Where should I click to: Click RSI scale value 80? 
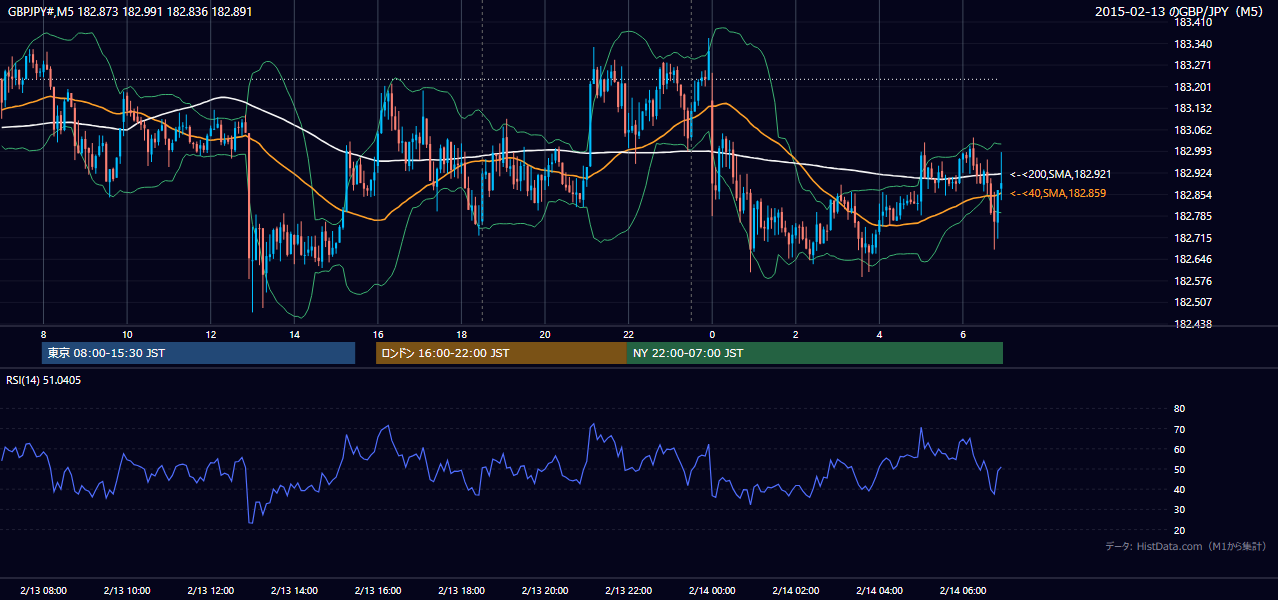(1179, 409)
